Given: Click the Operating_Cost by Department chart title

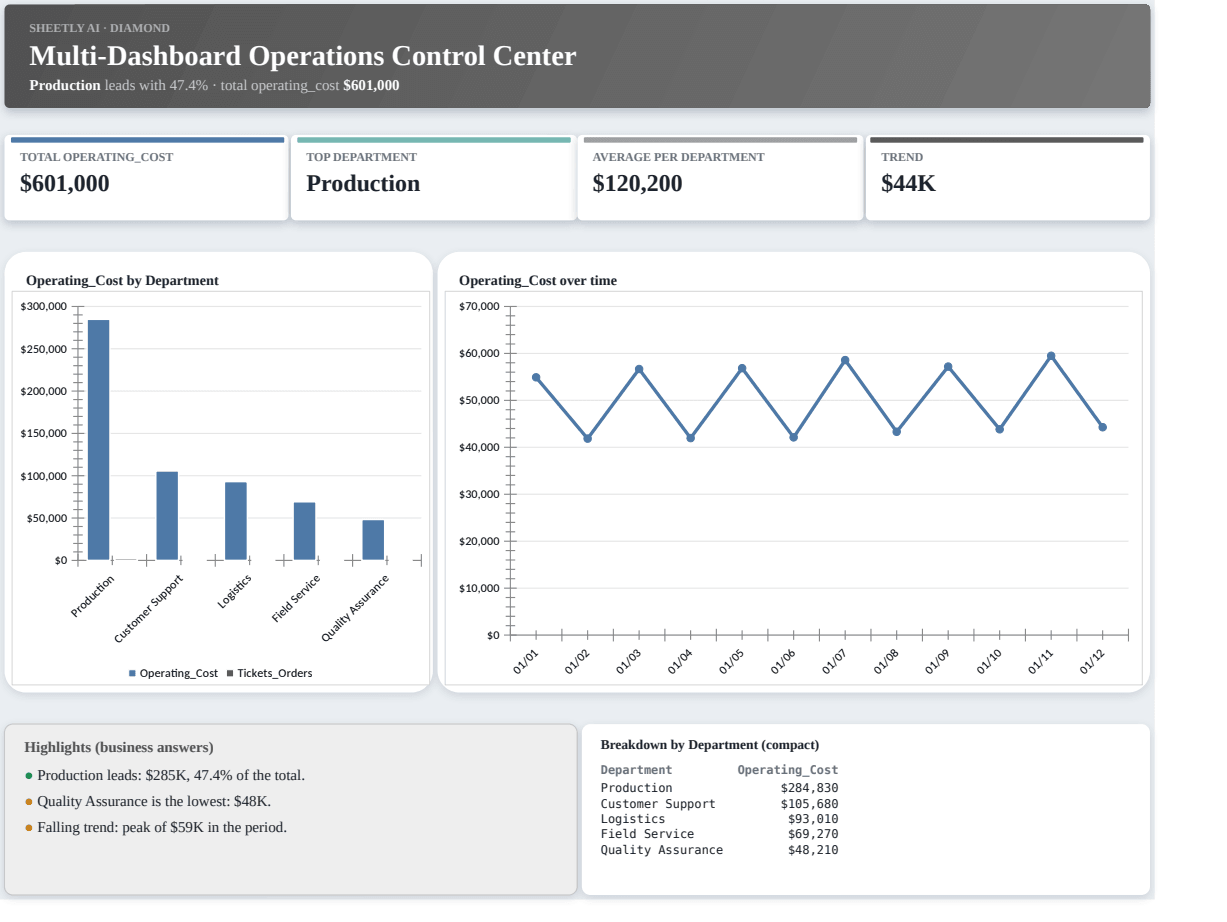Looking at the screenshot, I should pos(122,280).
